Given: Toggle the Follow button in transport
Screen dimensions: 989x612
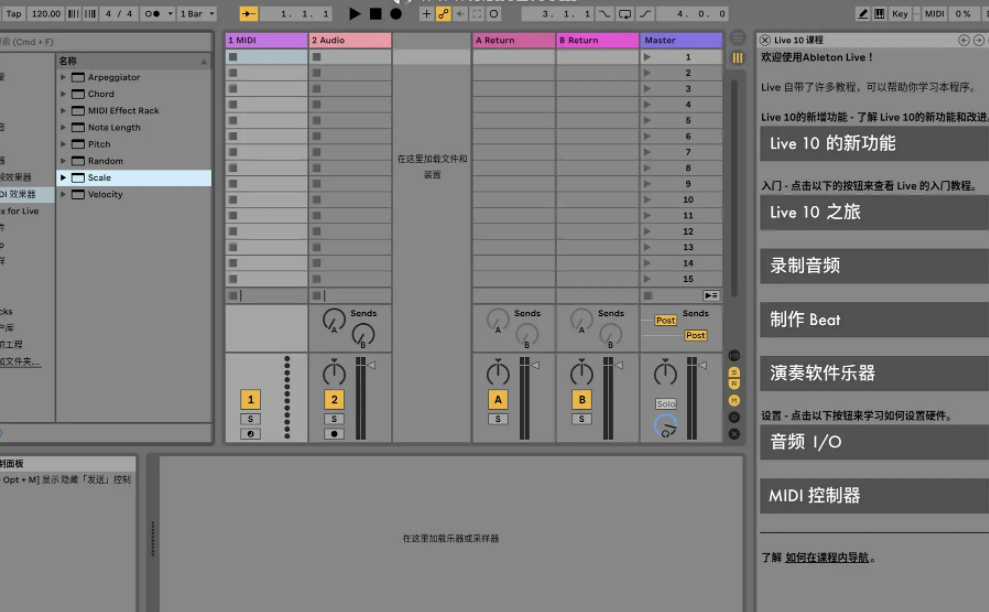Looking at the screenshot, I should (x=249, y=13).
